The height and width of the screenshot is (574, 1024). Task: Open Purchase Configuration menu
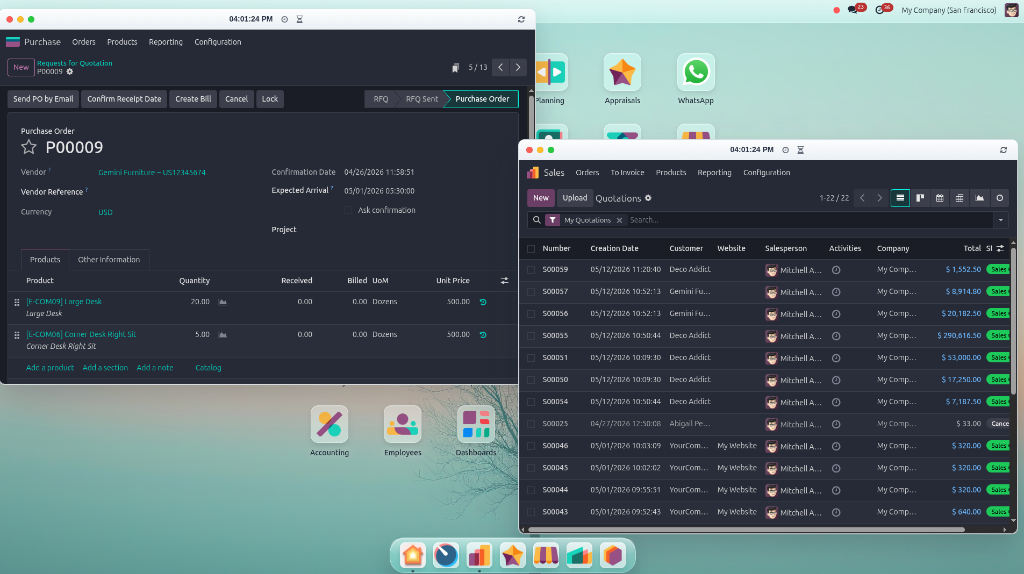(x=217, y=42)
